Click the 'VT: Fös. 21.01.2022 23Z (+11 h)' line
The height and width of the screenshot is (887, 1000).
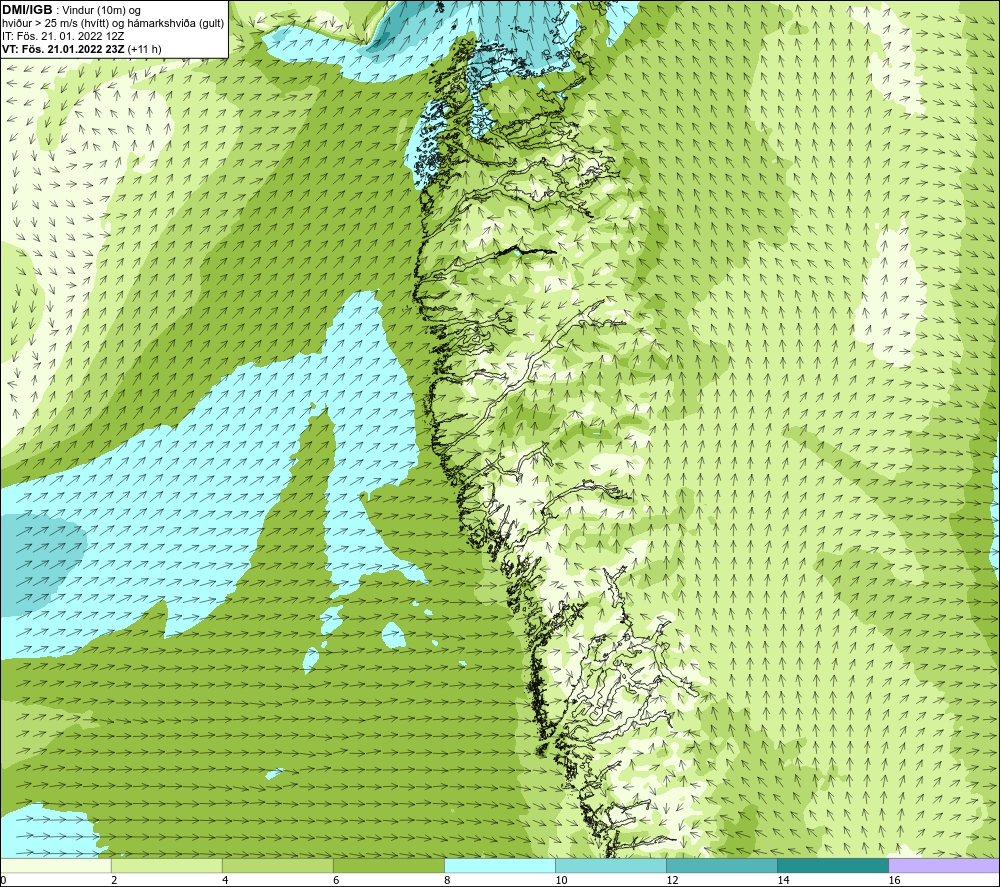point(82,49)
